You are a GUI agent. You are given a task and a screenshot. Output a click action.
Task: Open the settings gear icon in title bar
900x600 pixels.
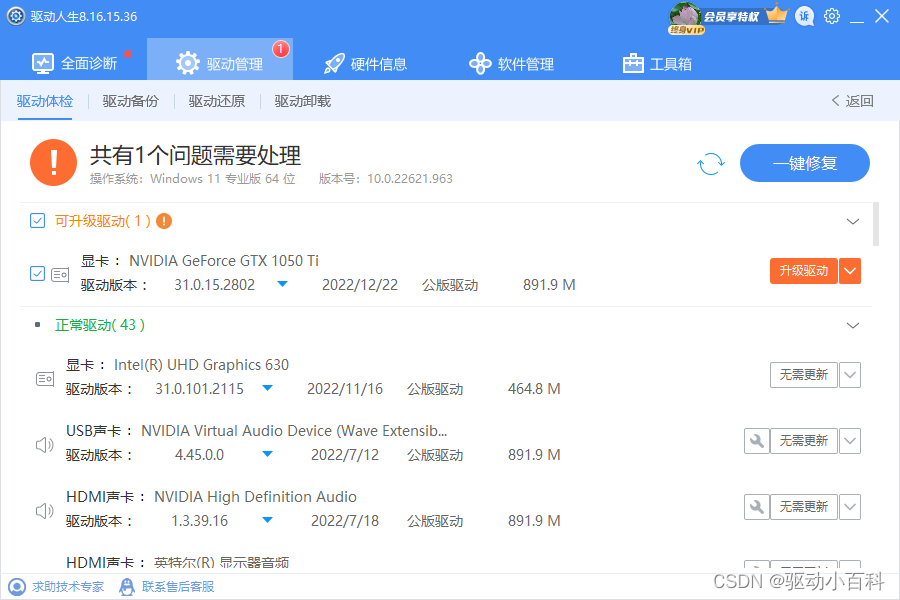(x=832, y=16)
